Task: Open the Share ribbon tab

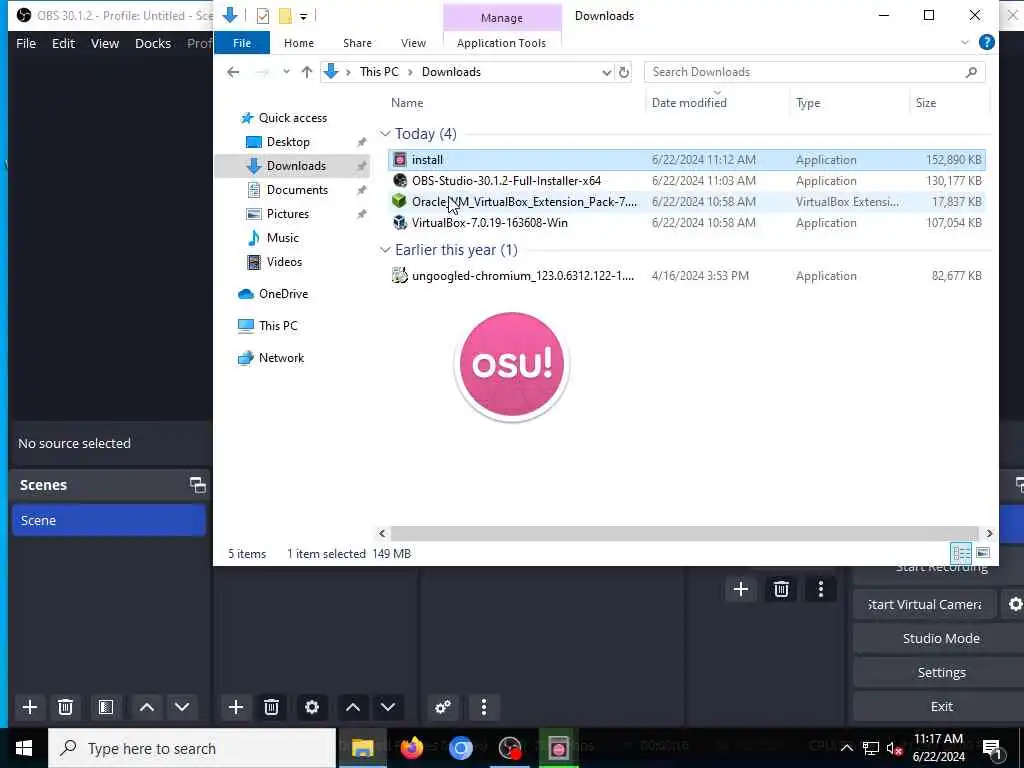Action: tap(357, 42)
